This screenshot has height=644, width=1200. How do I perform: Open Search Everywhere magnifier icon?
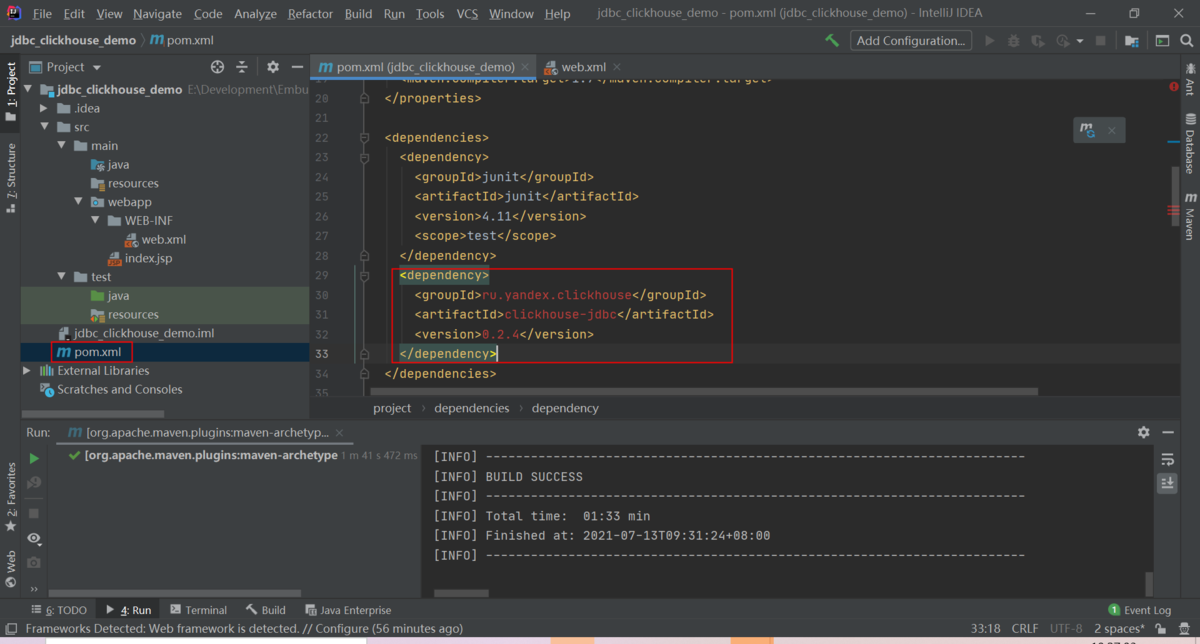(1186, 41)
